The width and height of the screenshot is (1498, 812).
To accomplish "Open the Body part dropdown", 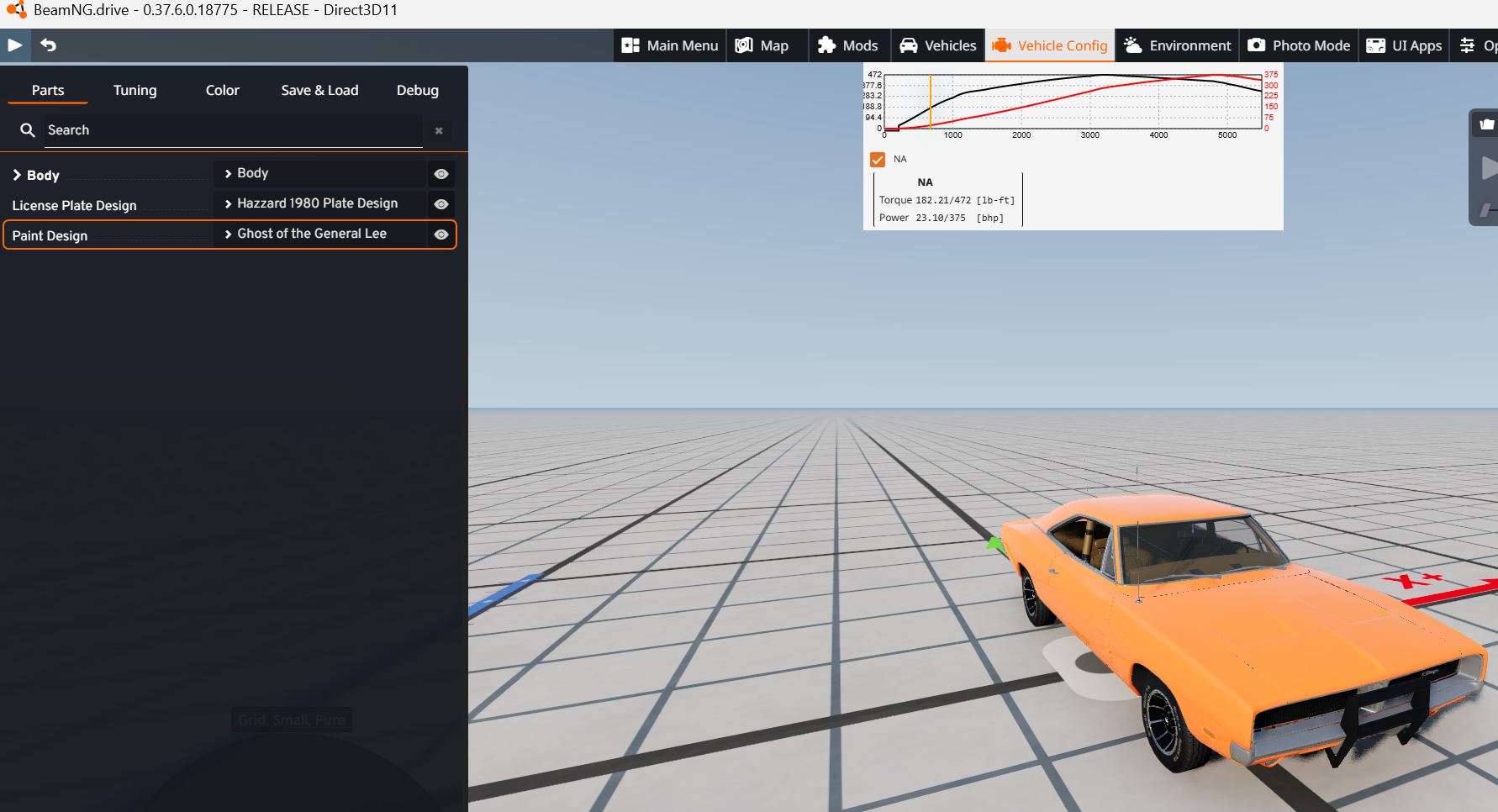I will click(x=320, y=173).
